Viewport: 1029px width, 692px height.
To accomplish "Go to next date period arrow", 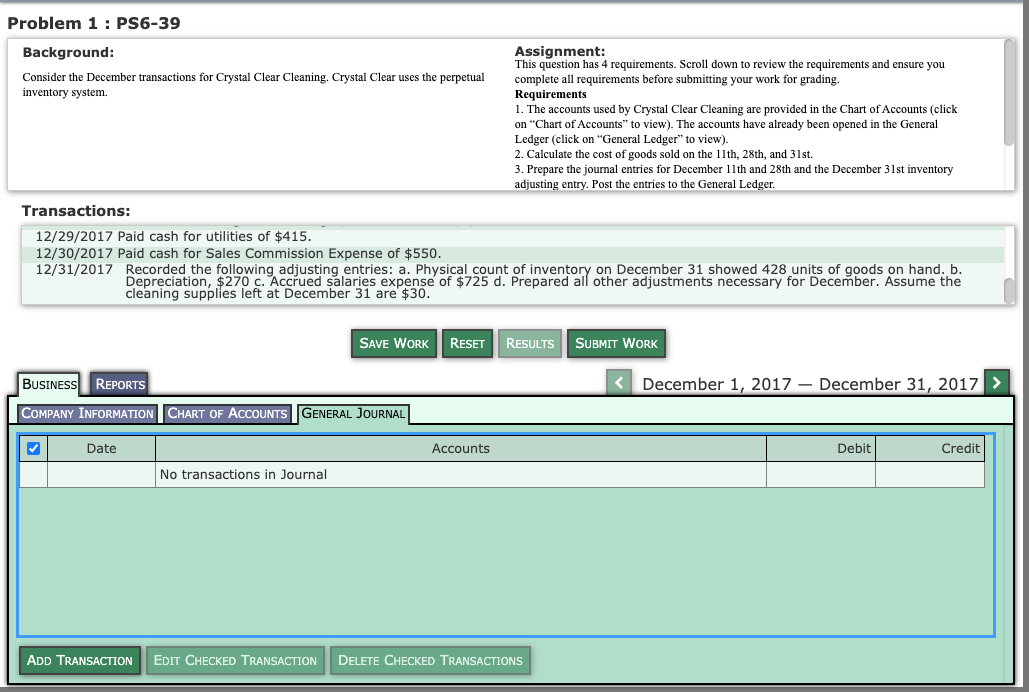I will 996,382.
